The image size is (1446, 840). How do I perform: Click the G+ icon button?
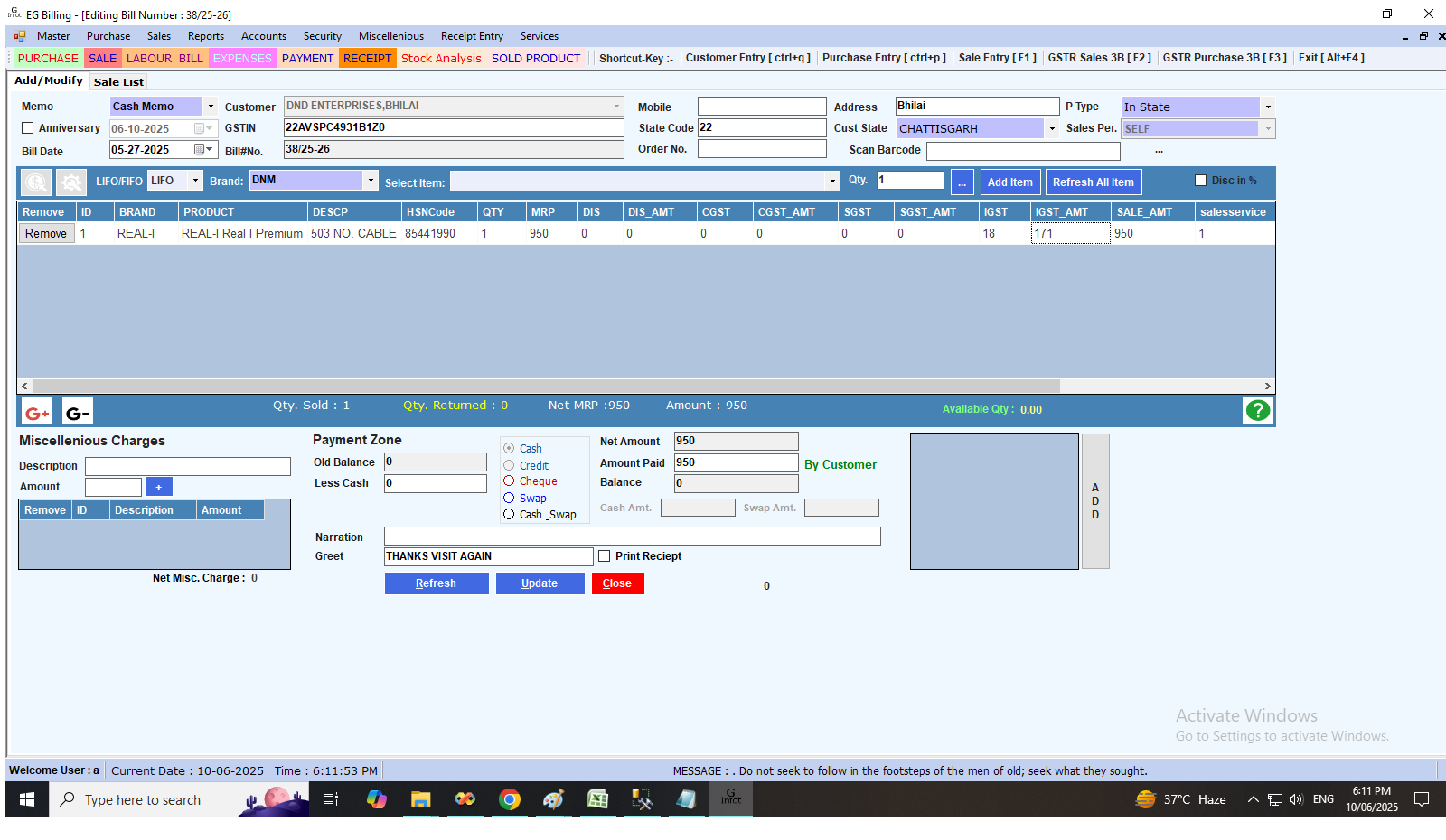(x=37, y=412)
